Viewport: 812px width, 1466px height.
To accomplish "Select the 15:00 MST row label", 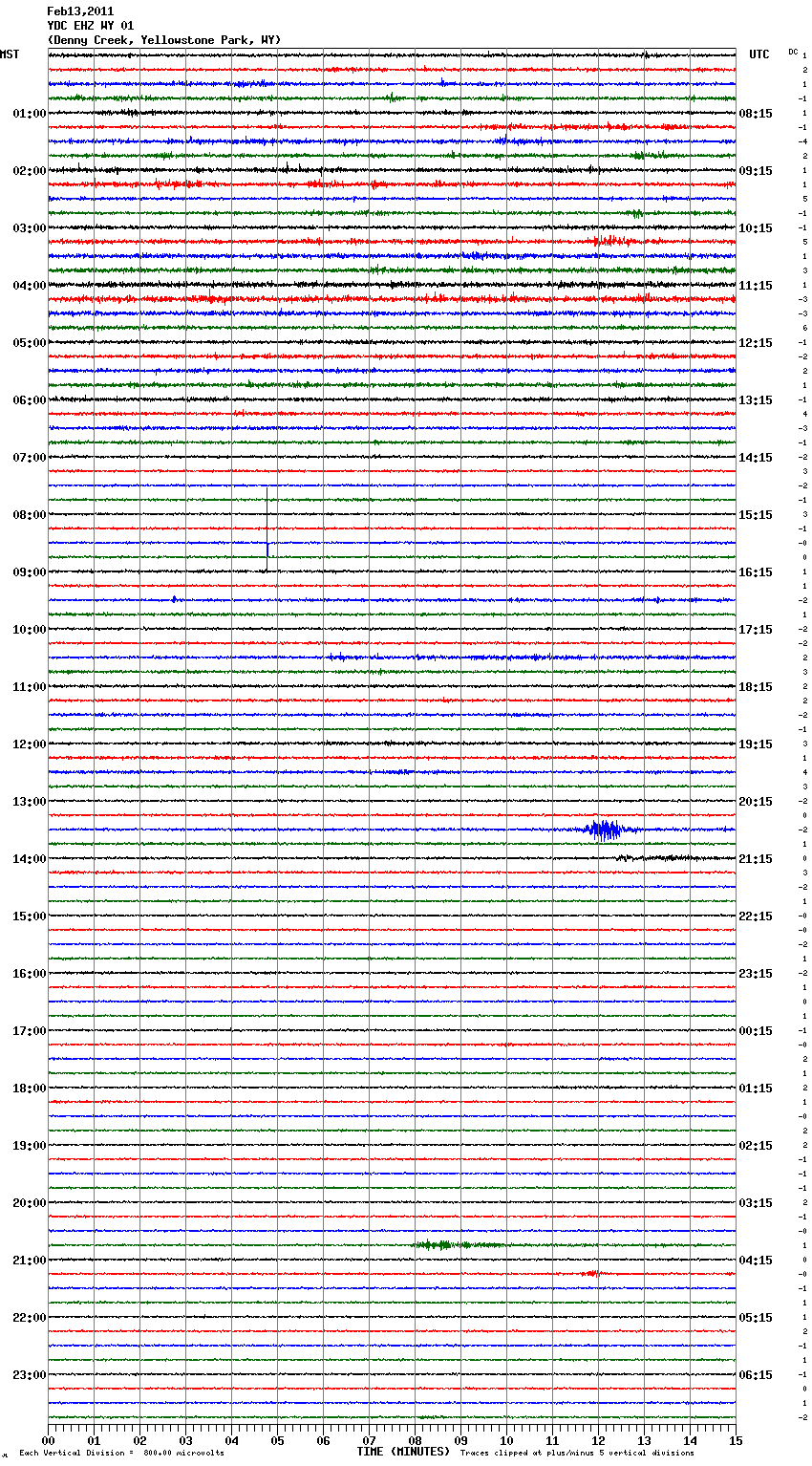I will [30, 916].
